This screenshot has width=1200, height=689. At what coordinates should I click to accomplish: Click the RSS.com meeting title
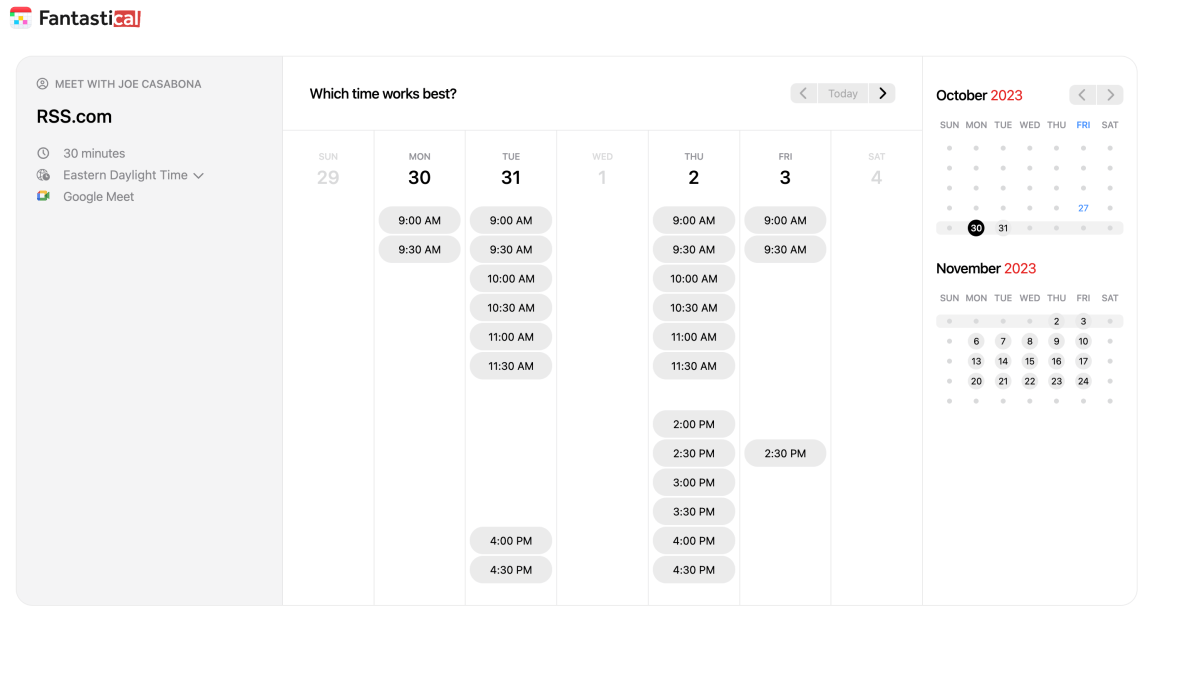tap(74, 116)
